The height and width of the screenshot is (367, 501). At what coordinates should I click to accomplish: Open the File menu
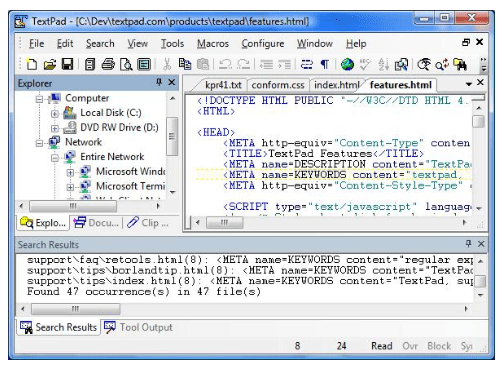[36, 44]
